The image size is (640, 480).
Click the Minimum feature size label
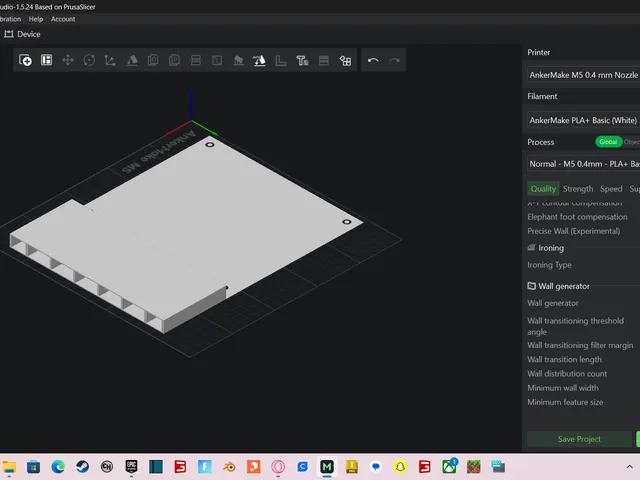pyautogui.click(x=565, y=402)
